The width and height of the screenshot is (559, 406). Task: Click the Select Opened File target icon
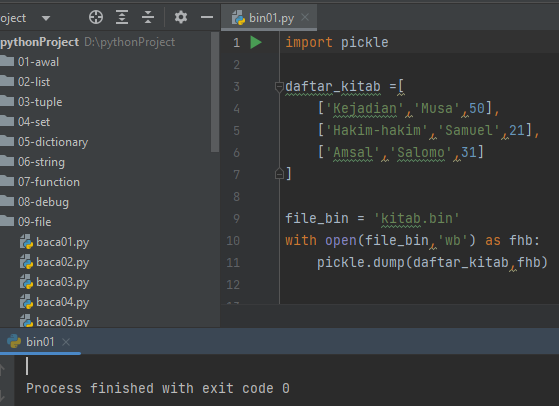tap(96, 17)
